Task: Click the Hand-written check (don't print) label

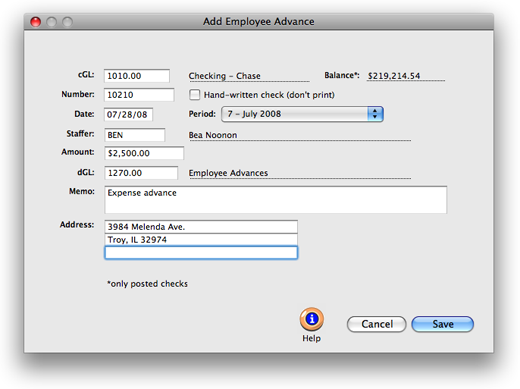Action: point(269,95)
